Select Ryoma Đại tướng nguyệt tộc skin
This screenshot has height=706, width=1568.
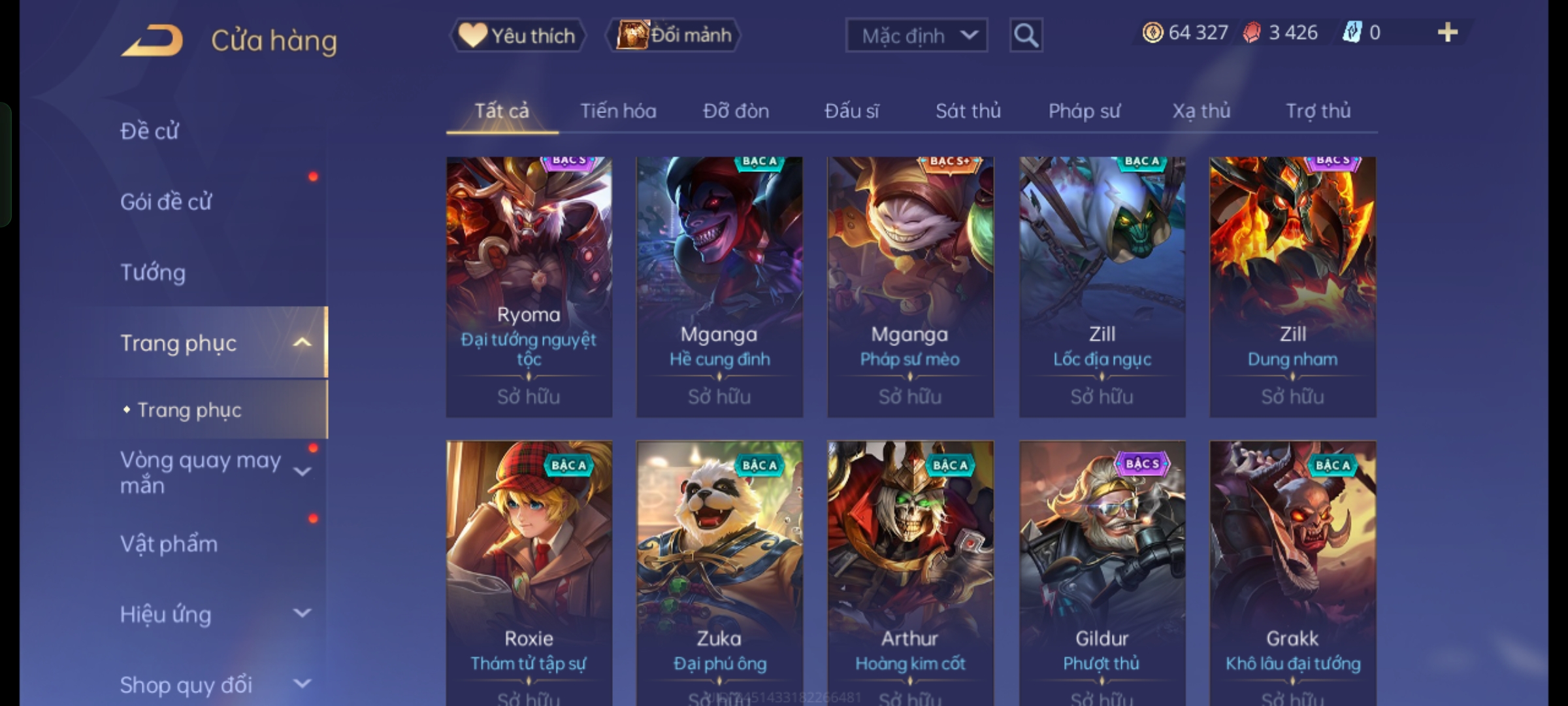tap(529, 286)
